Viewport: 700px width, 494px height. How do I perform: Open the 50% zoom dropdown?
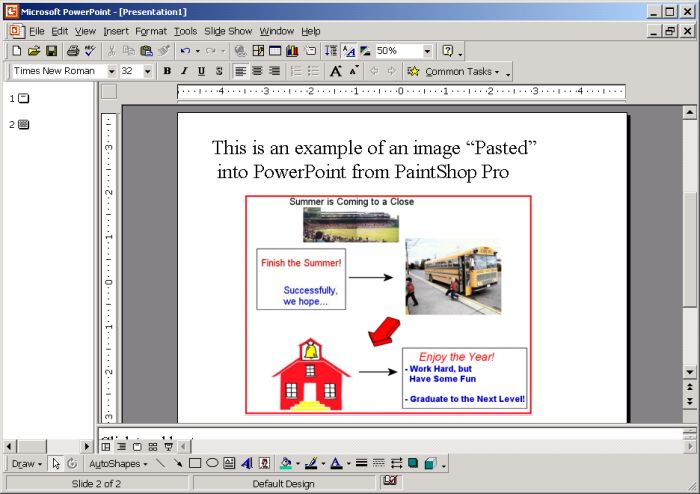point(427,51)
